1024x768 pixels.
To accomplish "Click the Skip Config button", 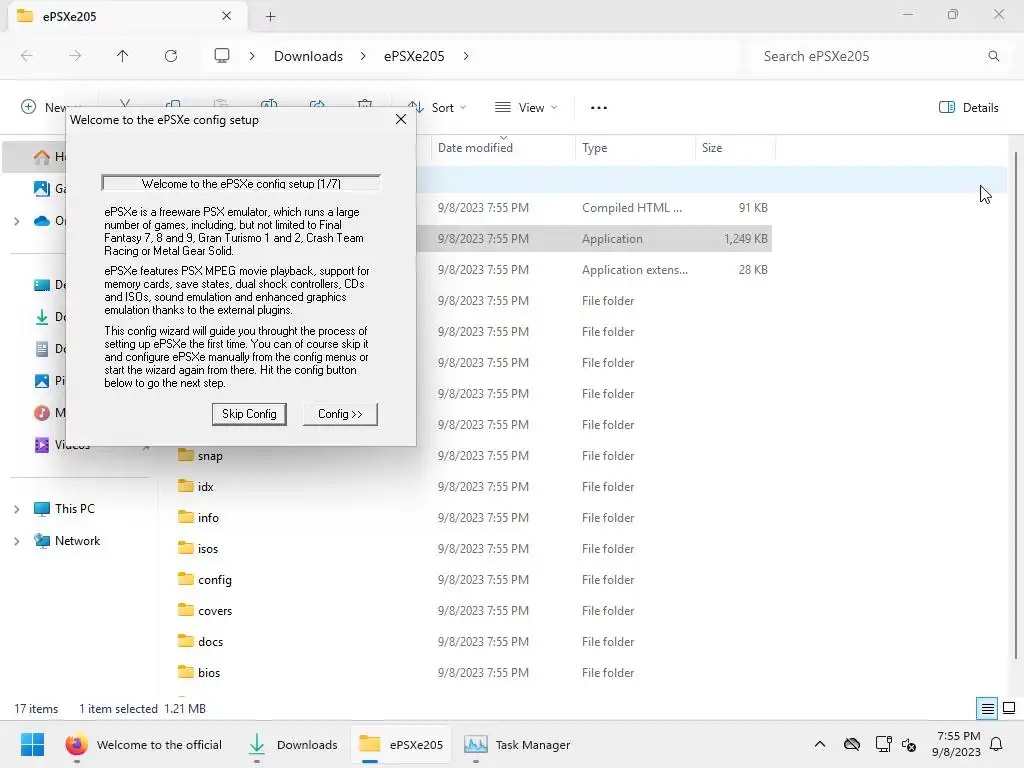I will point(249,414).
